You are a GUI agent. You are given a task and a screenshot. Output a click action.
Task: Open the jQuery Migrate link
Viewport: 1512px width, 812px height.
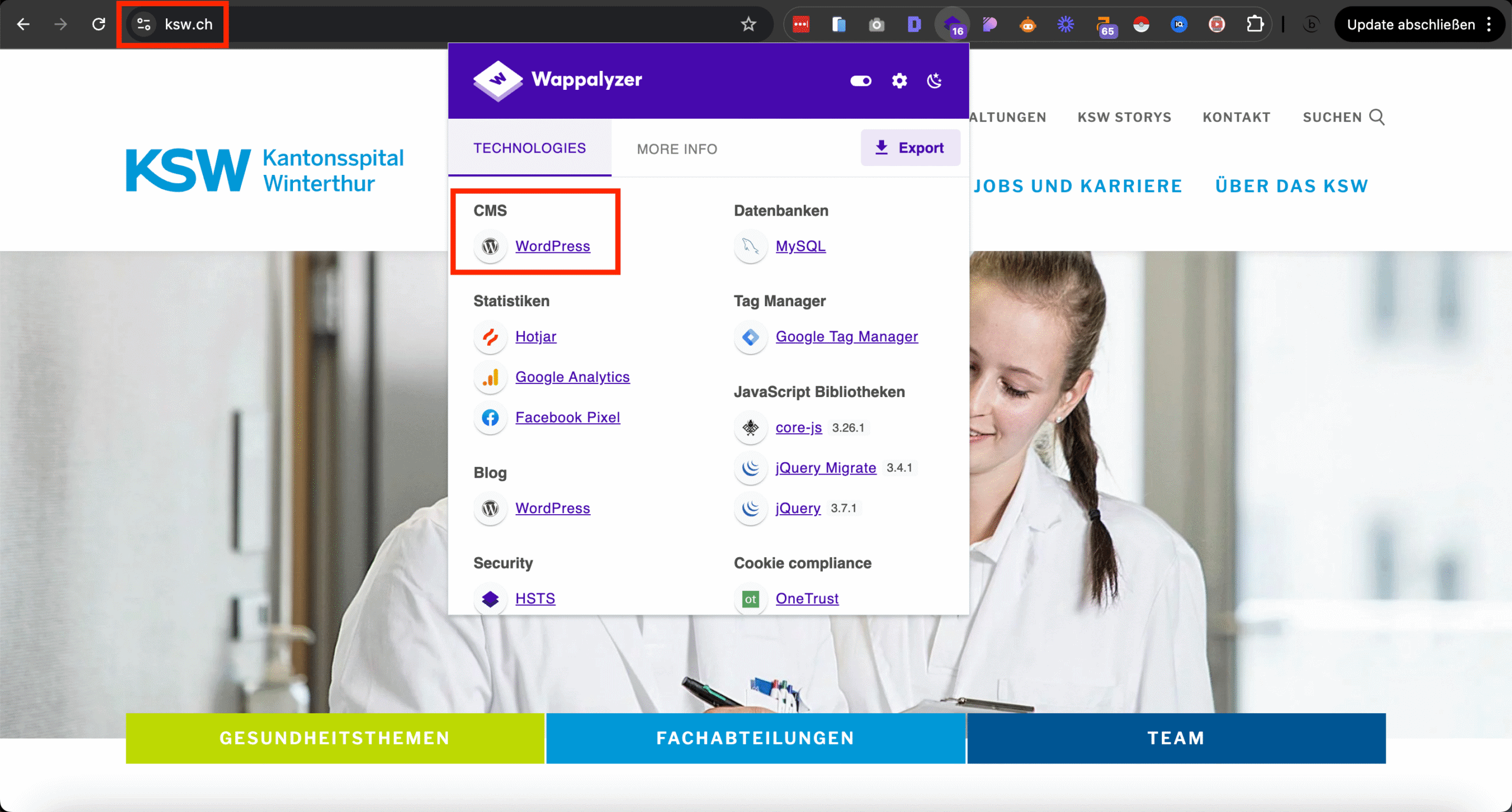point(826,467)
